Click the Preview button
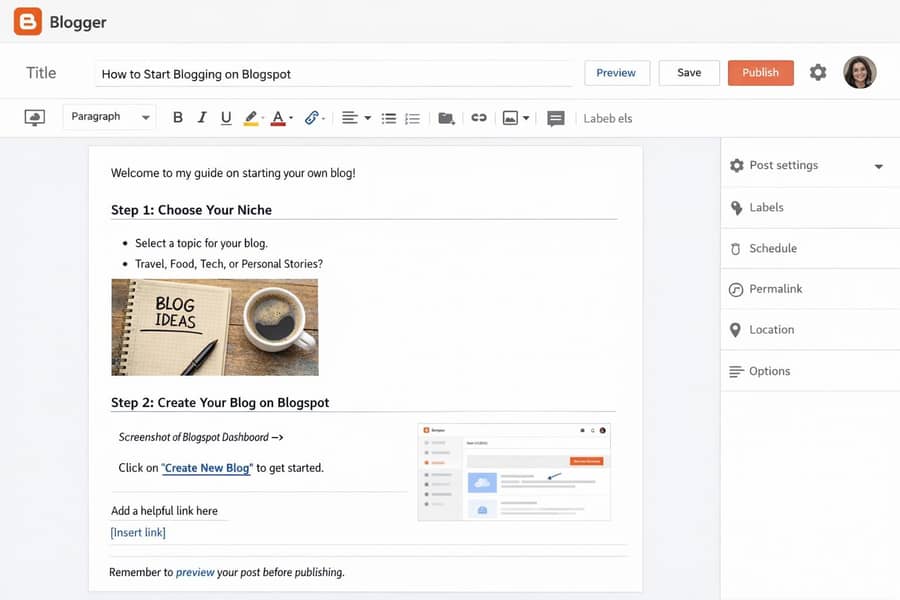The height and width of the screenshot is (600, 900). pyautogui.click(x=616, y=73)
